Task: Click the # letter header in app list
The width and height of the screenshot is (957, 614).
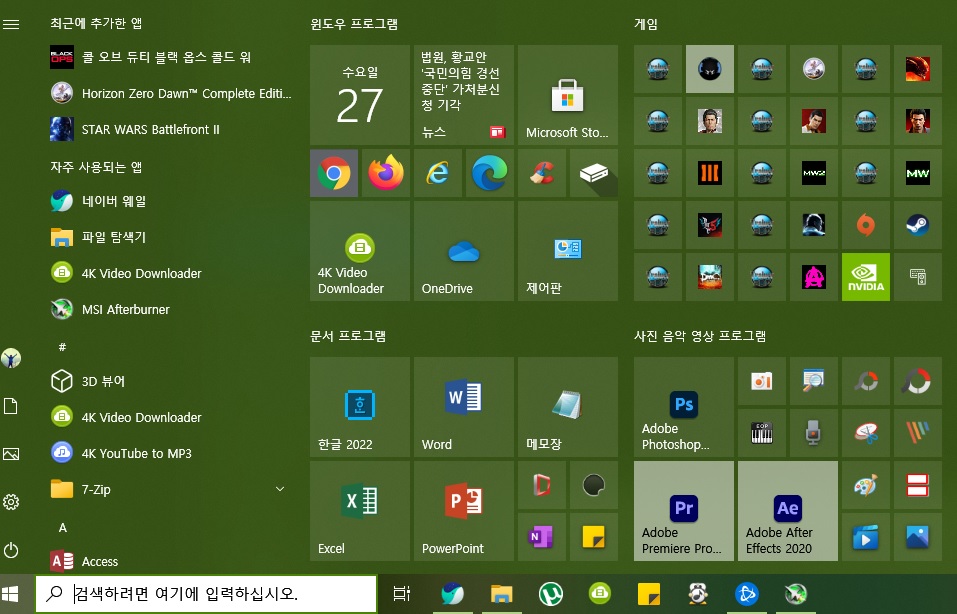Action: (x=62, y=347)
